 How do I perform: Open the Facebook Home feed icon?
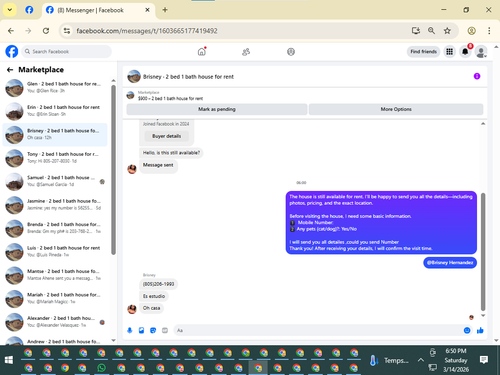[202, 52]
